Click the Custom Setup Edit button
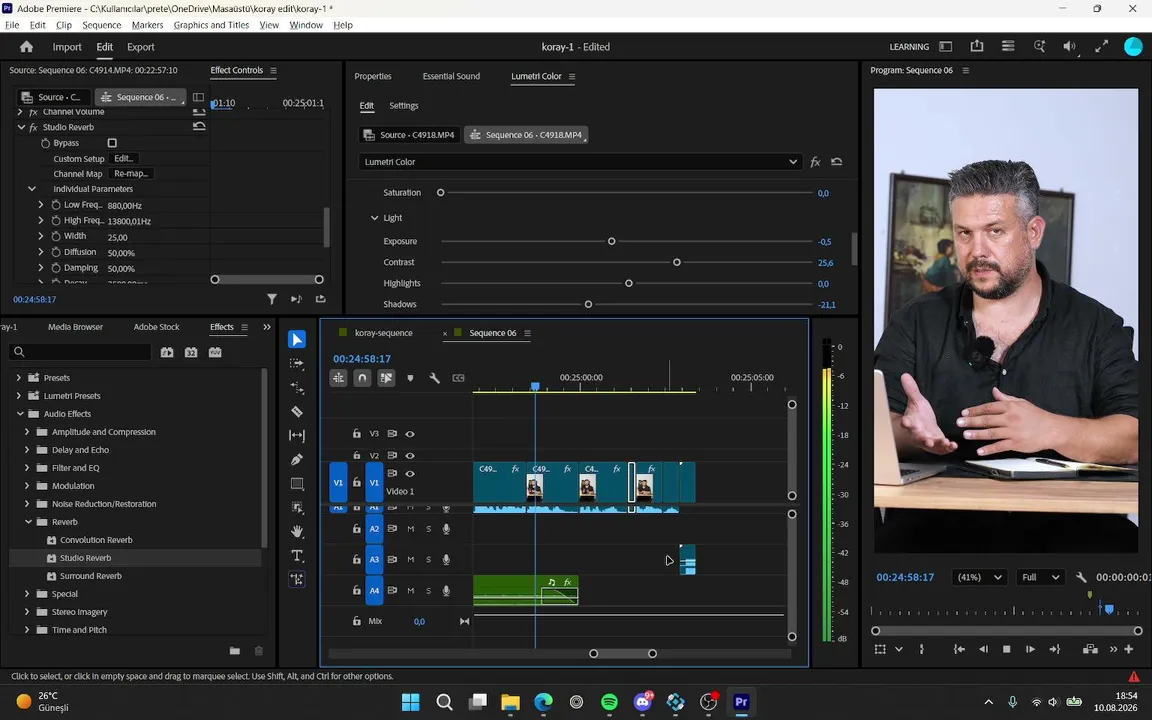 [123, 159]
